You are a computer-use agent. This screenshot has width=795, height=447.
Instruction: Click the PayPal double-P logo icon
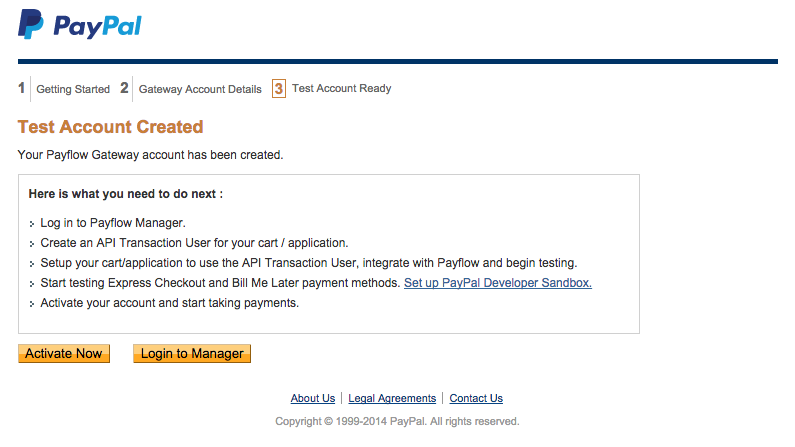tap(31, 24)
